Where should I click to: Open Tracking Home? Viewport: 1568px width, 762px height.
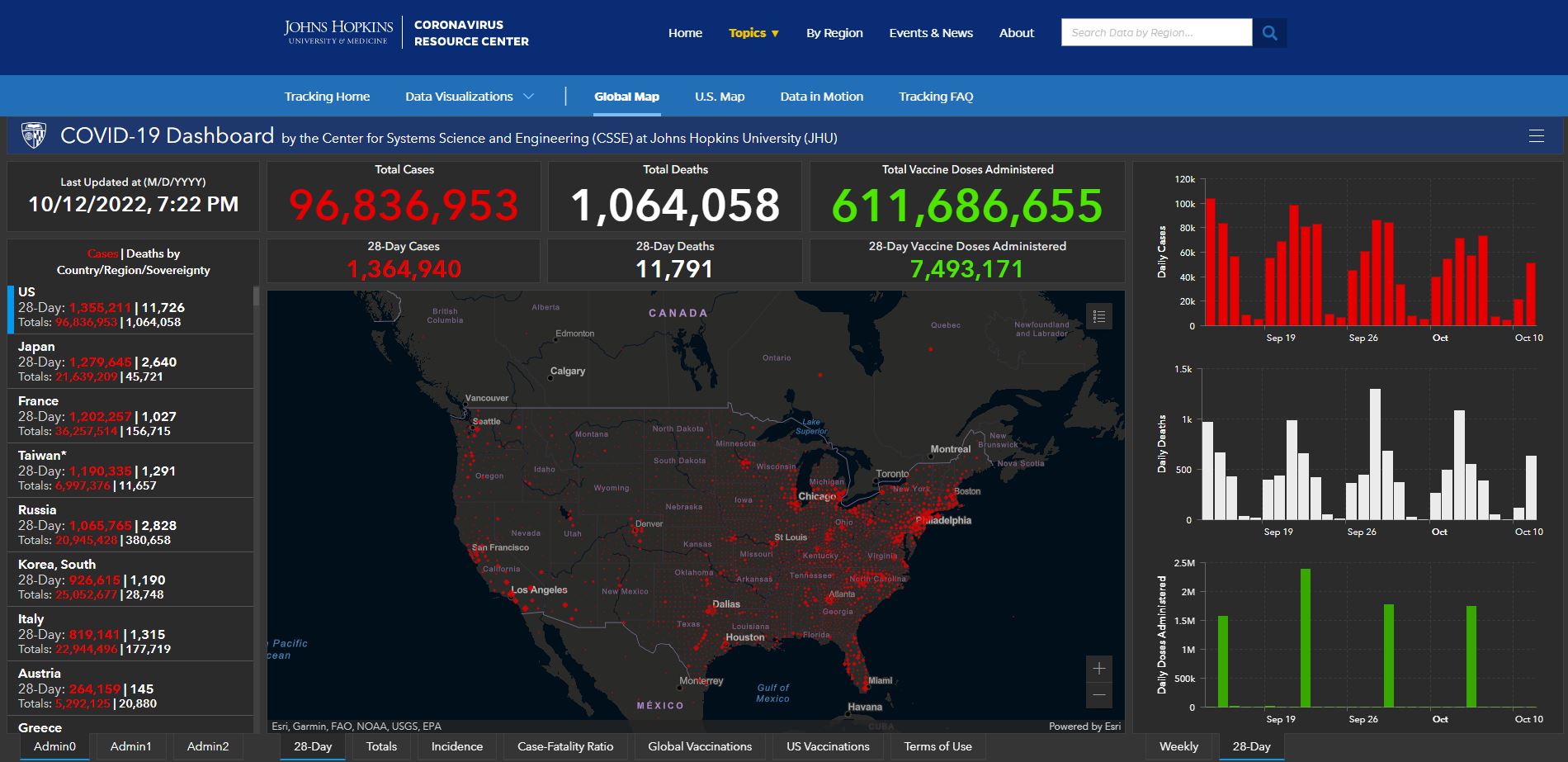(x=327, y=97)
